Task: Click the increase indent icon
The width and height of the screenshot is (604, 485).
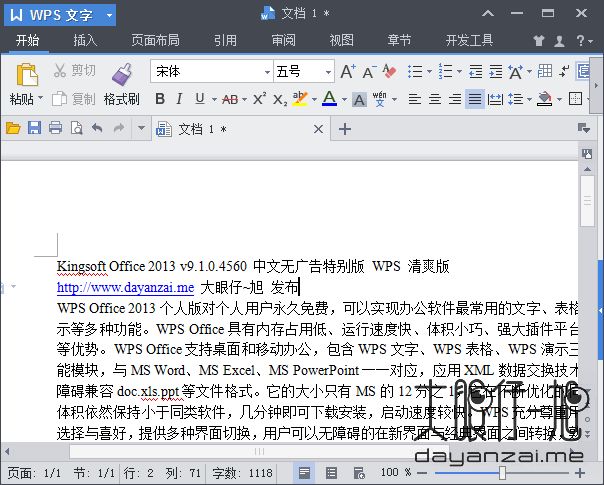Action: click(x=495, y=72)
